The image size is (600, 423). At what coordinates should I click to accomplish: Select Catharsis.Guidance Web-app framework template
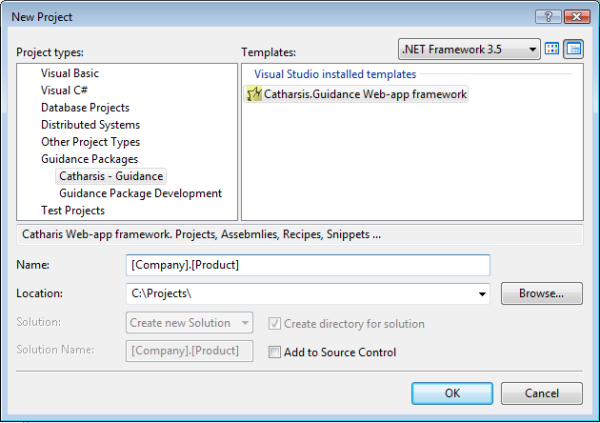[x=356, y=94]
